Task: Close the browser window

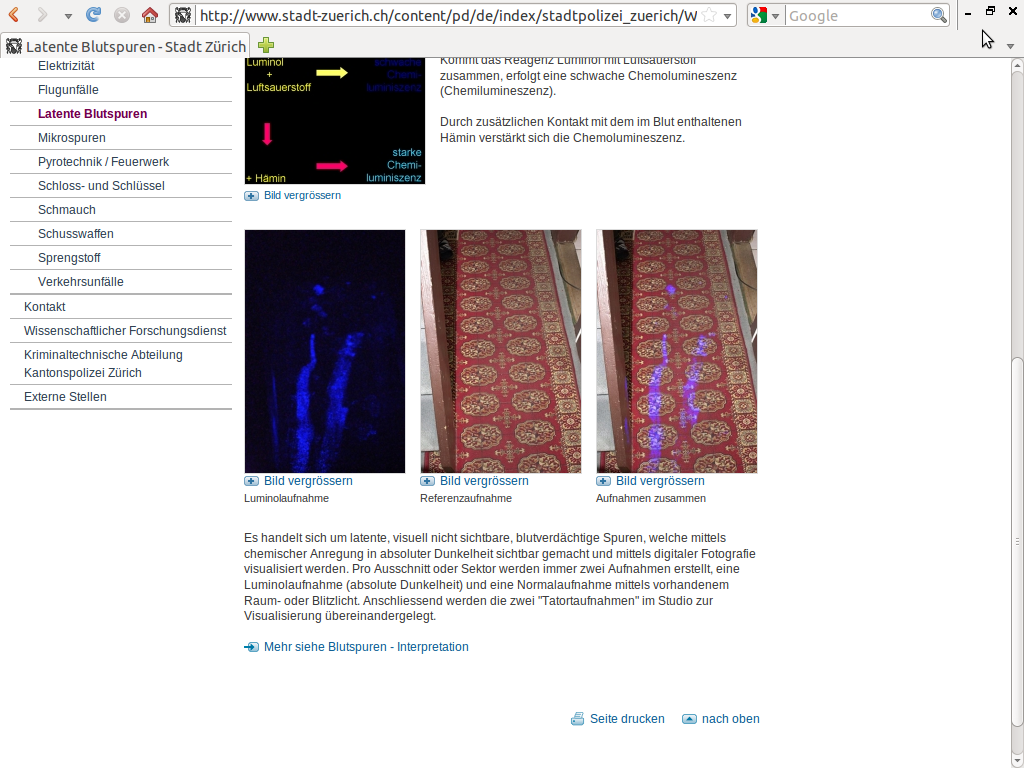Action: 1012,12
